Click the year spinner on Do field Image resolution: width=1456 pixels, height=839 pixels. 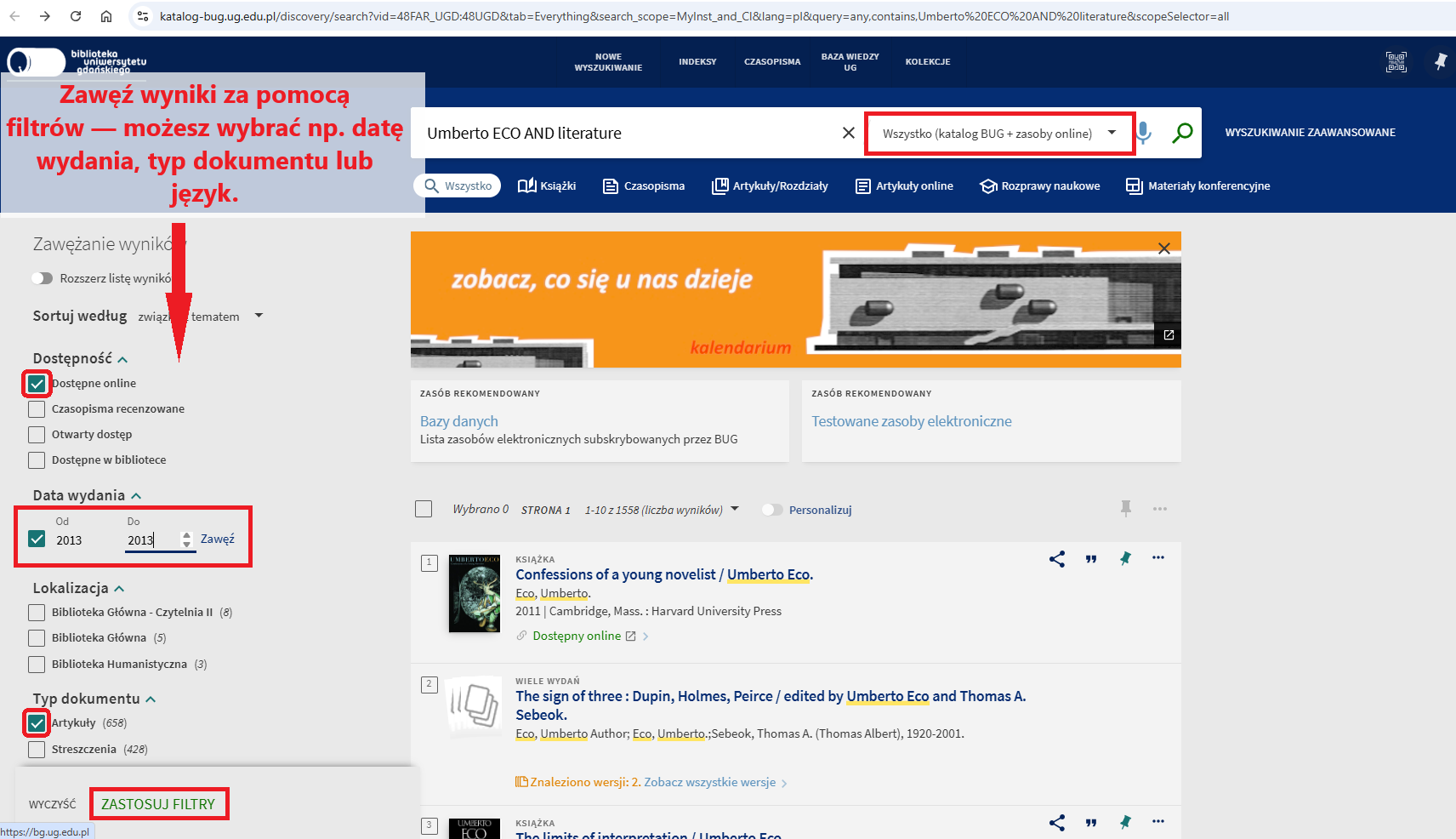click(187, 539)
